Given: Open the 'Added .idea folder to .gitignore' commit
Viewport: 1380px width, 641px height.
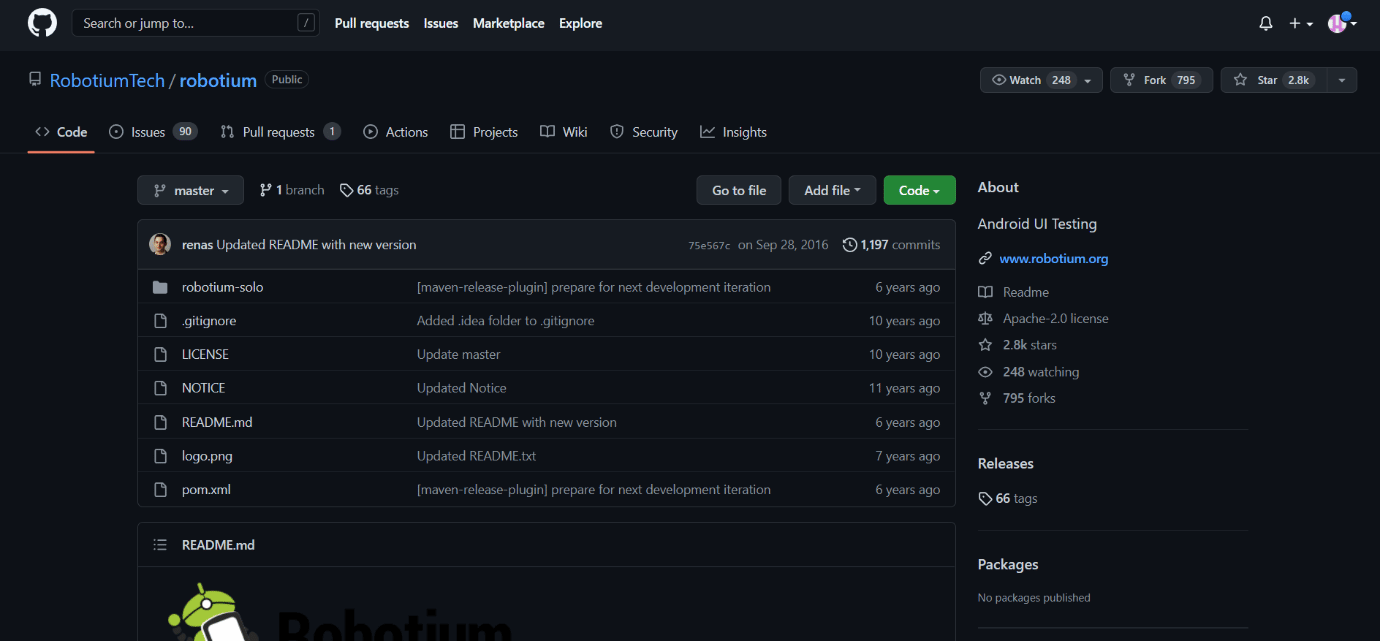Looking at the screenshot, I should click(505, 321).
